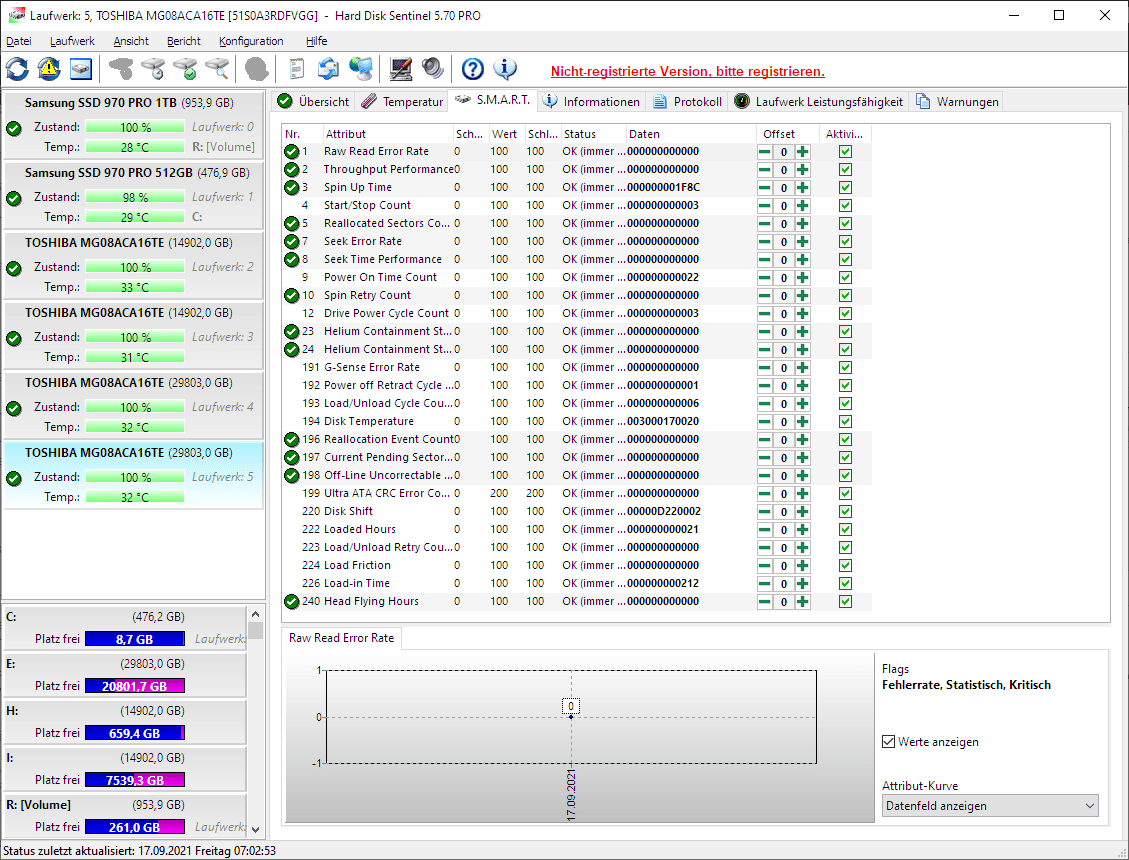
Task: Open the Ansicht menu
Action: (x=131, y=41)
